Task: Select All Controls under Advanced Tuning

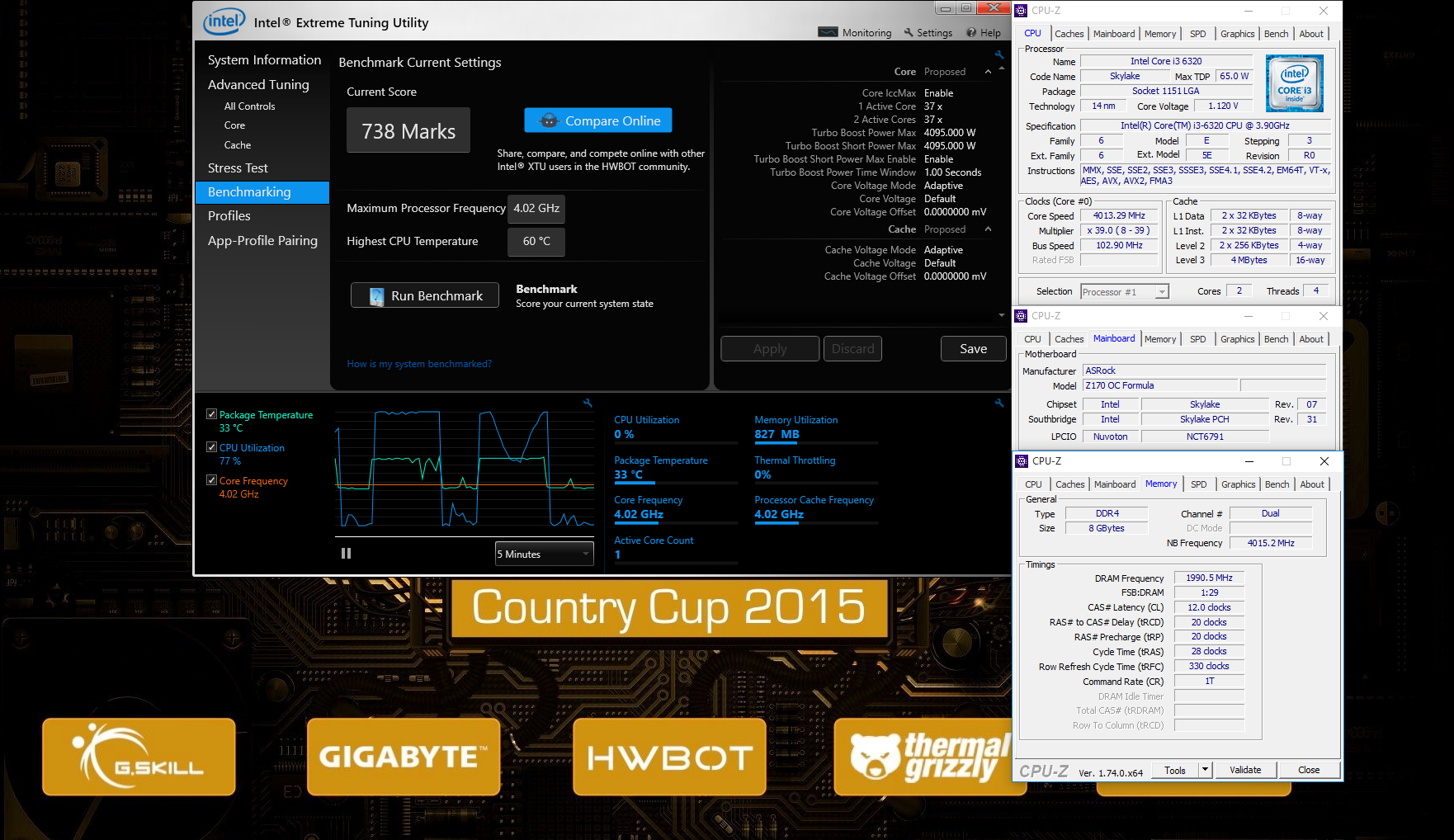Action: [x=249, y=106]
